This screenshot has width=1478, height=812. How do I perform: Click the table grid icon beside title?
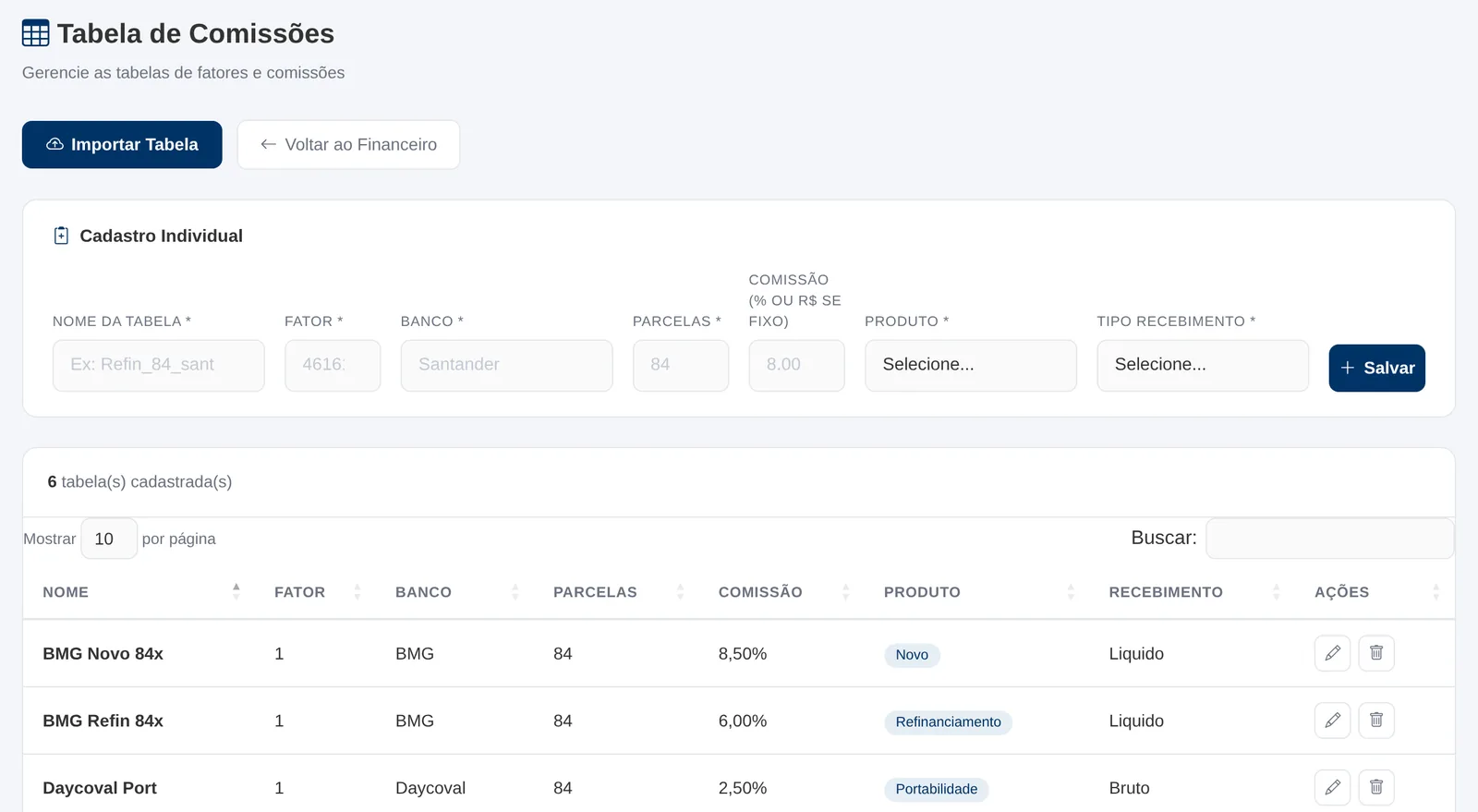point(35,33)
